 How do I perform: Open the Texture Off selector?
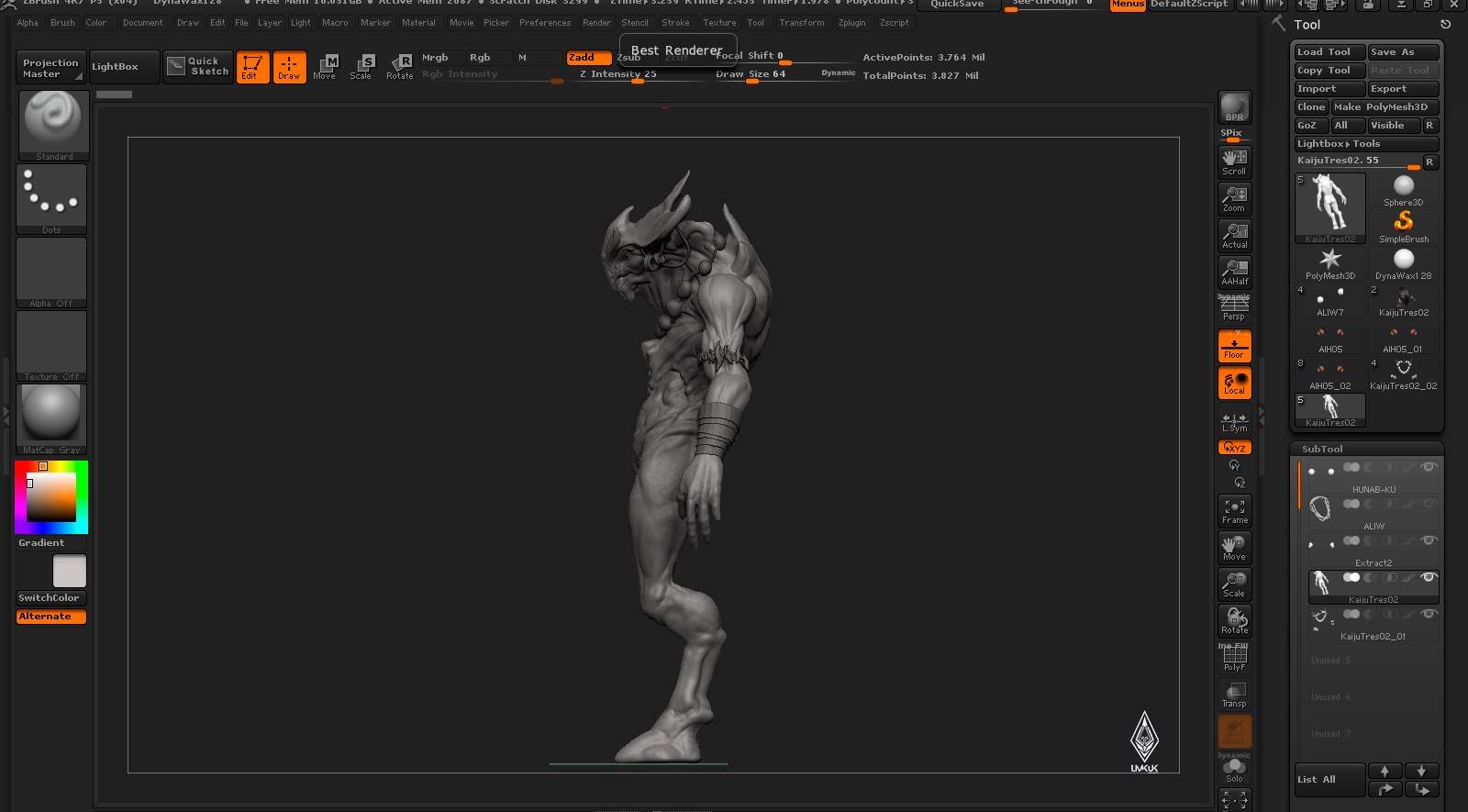tap(51, 346)
